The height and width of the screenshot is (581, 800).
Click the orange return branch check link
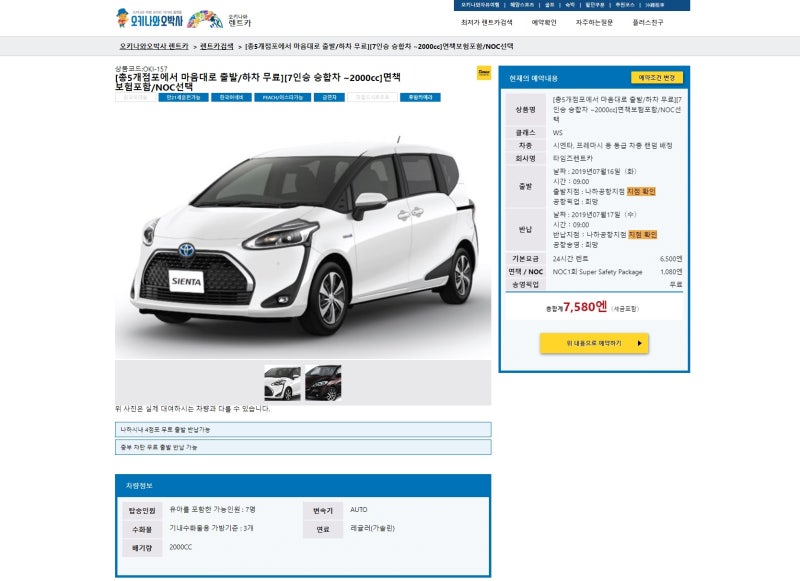[x=642, y=235]
